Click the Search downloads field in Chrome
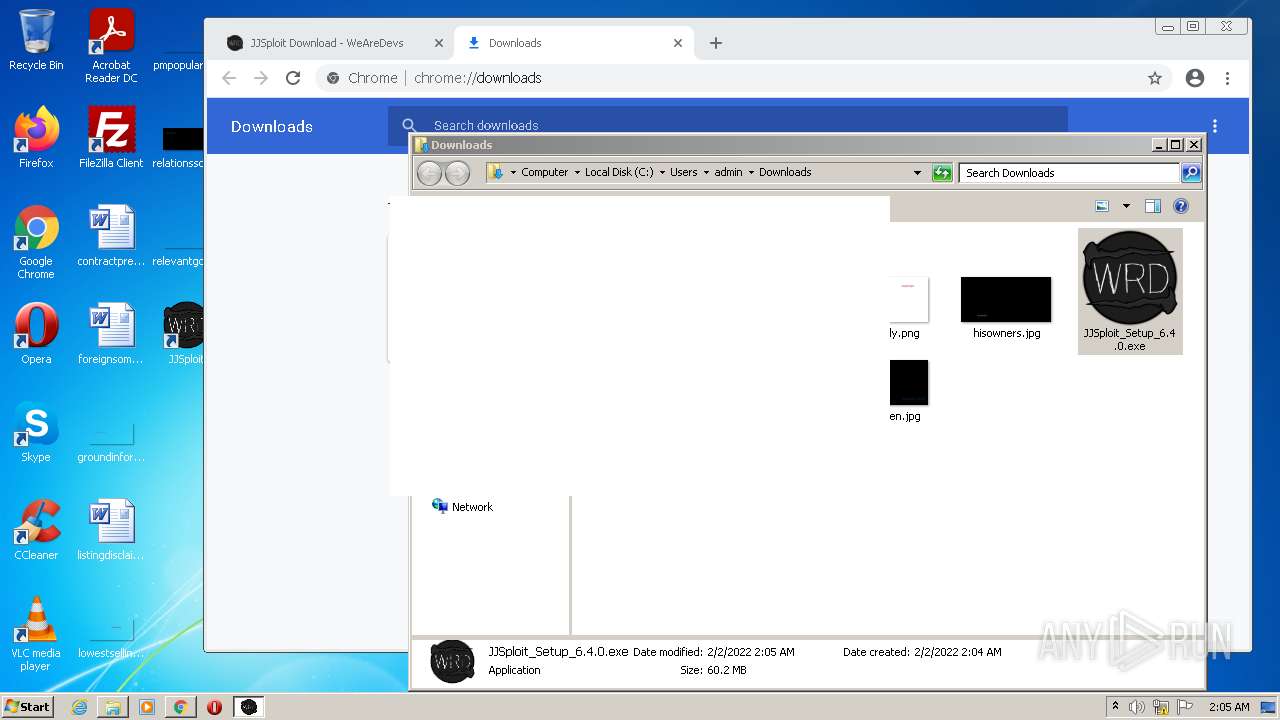The image size is (1280, 720). [x=728, y=125]
